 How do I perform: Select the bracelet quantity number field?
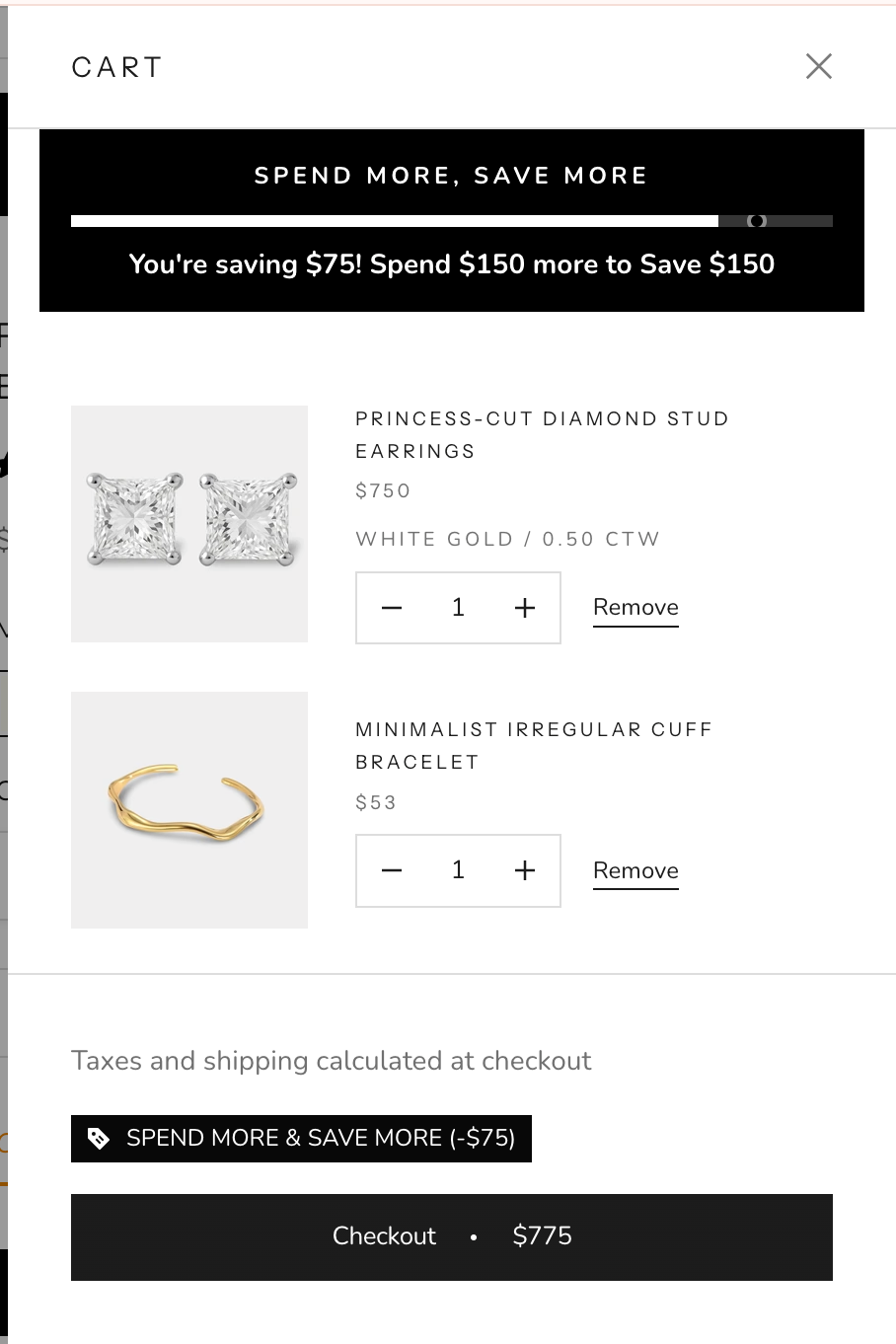point(458,870)
